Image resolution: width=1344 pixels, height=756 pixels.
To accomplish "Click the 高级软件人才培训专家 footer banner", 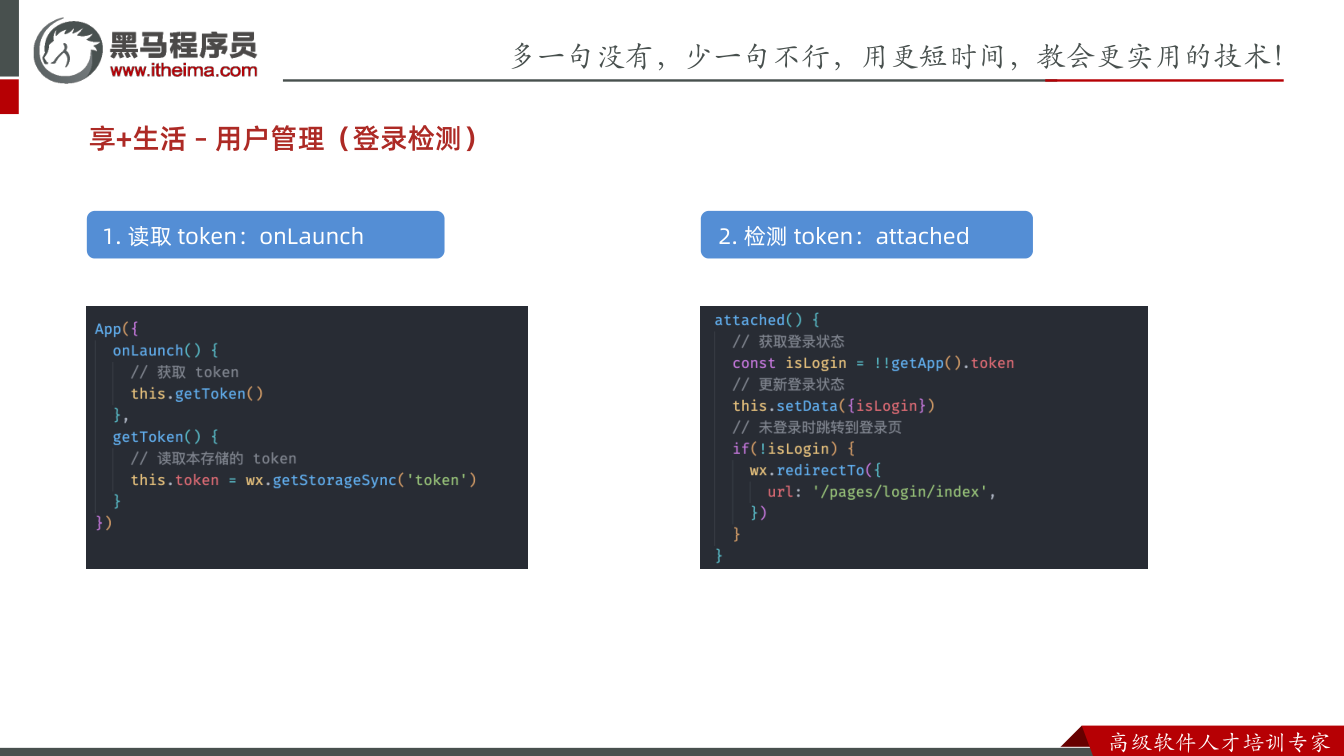I will click(1219, 742).
